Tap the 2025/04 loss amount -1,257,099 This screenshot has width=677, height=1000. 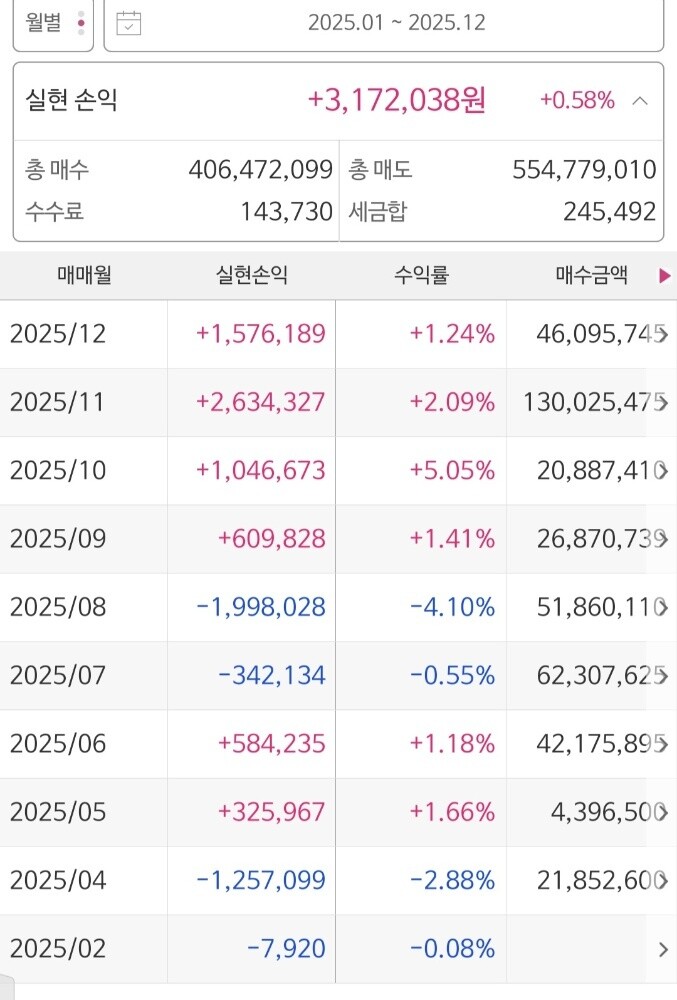pos(261,880)
